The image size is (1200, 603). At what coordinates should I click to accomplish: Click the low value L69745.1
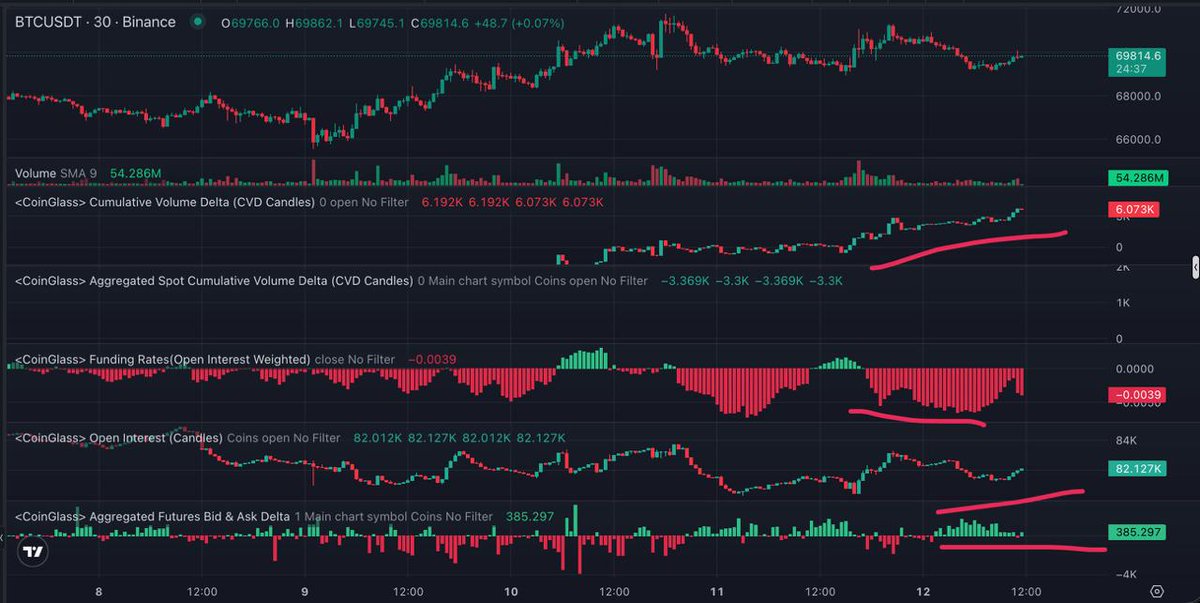(377, 22)
